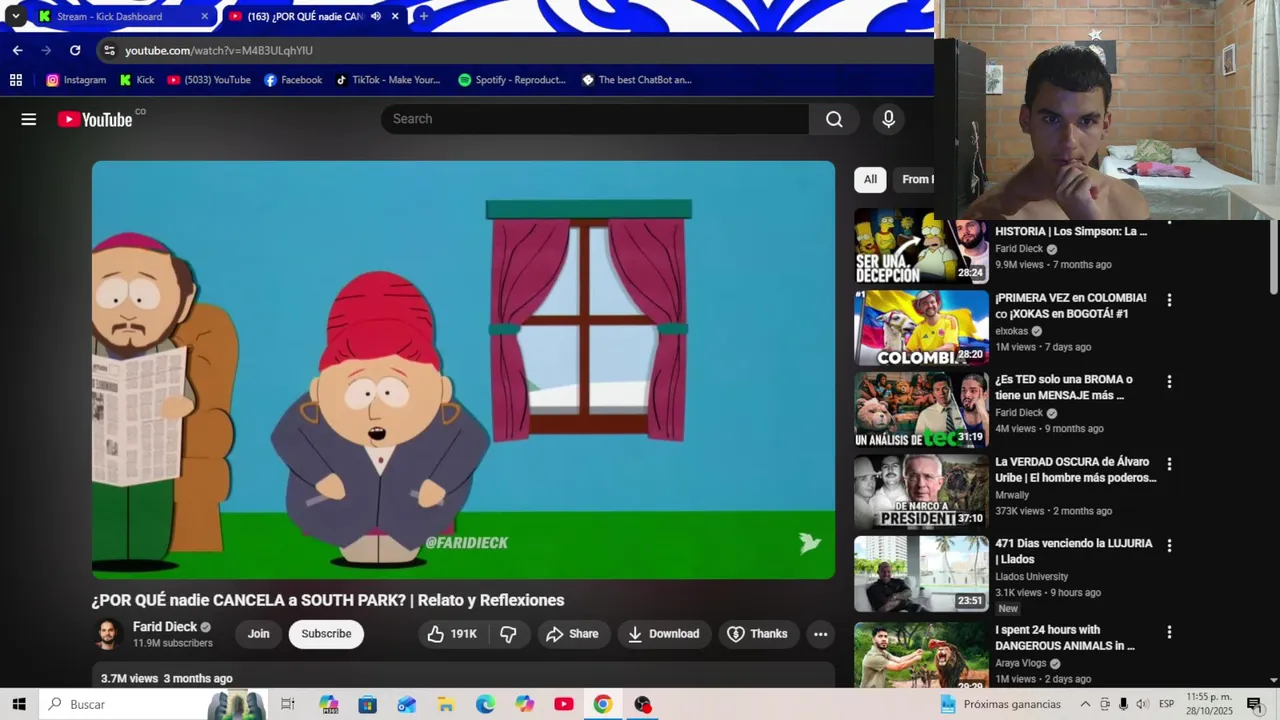Reload the page
The image size is (1280, 720).
pyautogui.click(x=75, y=50)
